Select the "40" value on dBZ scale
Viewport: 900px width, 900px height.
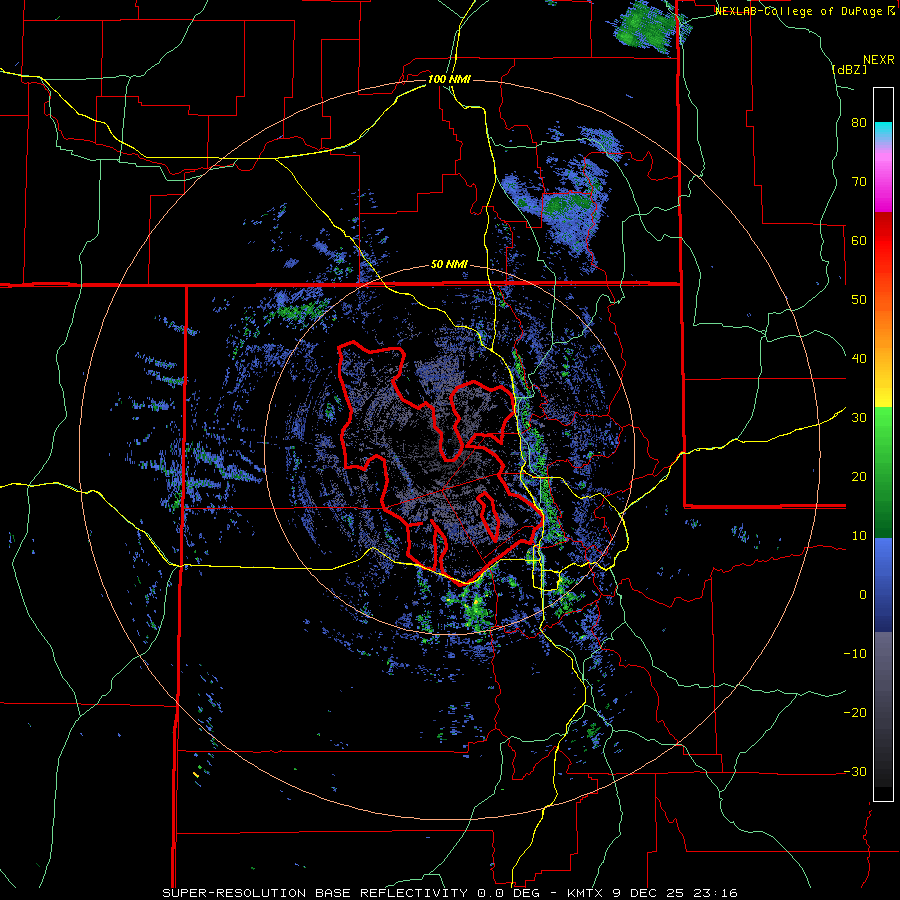tap(859, 359)
